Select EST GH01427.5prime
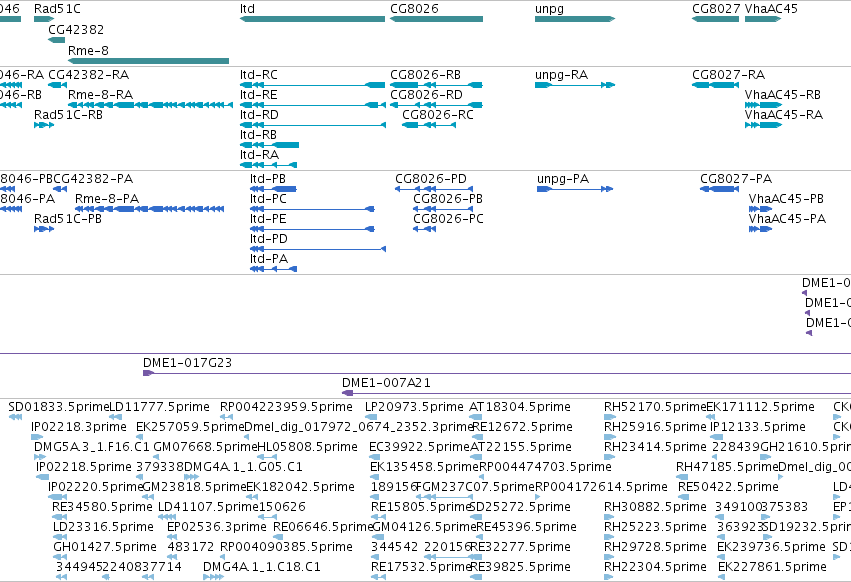The width and height of the screenshot is (851, 582). (x=60, y=557)
